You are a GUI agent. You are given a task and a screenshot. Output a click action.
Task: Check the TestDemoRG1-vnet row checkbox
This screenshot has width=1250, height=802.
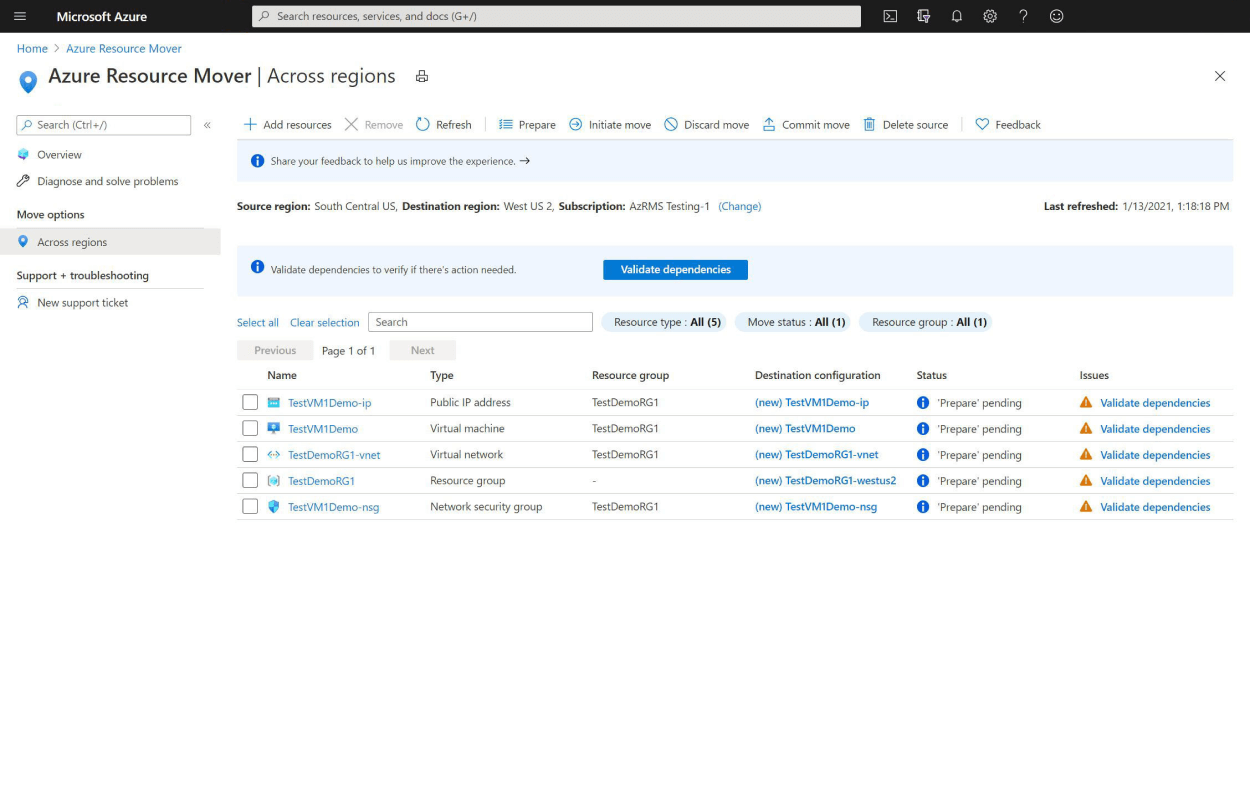250,455
